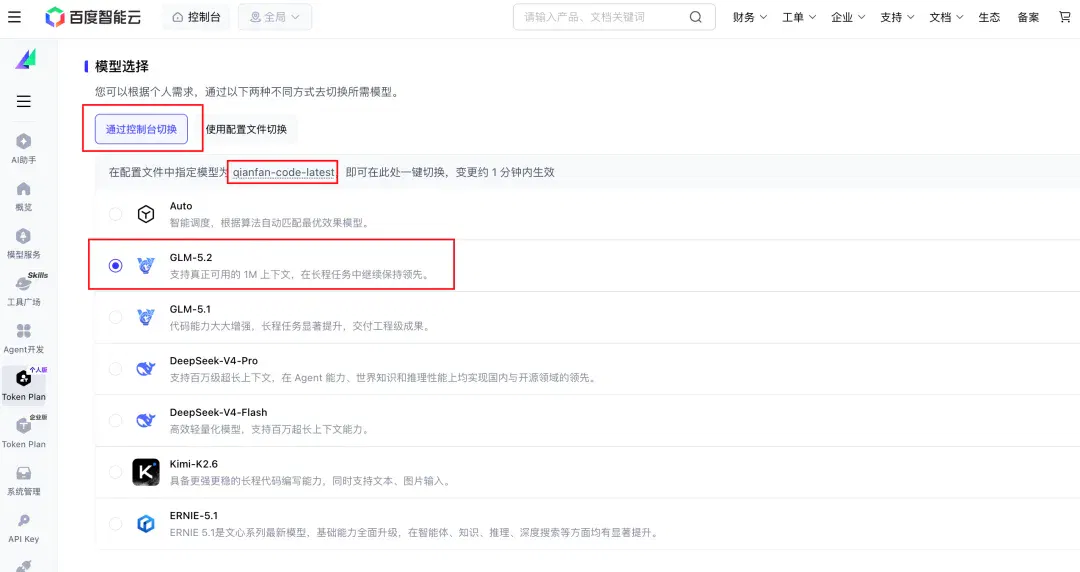Image resolution: width=1080 pixels, height=572 pixels.
Task: Open 生态 in the top navigation
Action: [989, 17]
